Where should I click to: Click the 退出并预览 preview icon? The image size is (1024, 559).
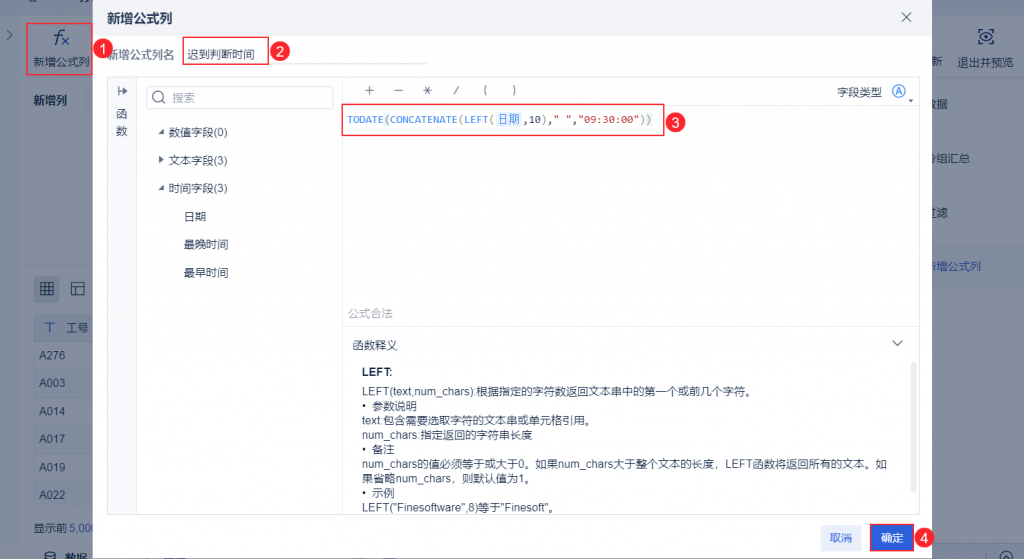point(985,37)
